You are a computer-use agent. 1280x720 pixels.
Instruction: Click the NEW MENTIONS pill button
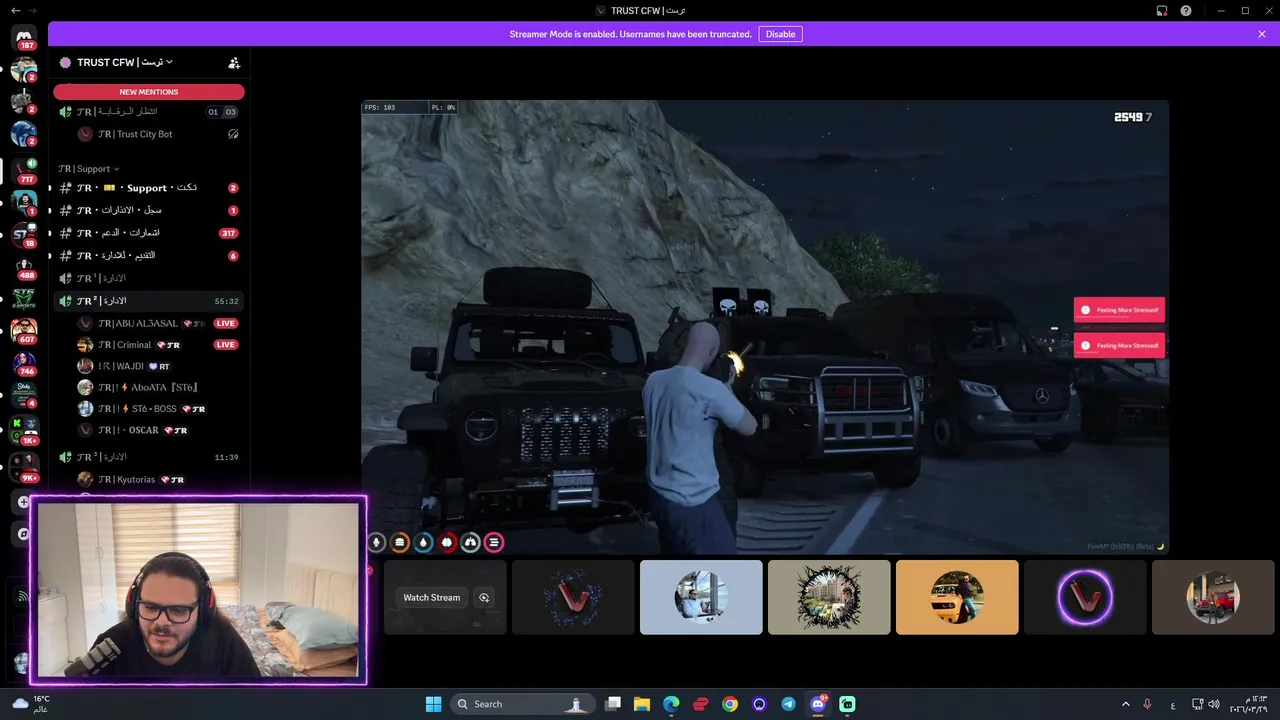click(x=148, y=92)
